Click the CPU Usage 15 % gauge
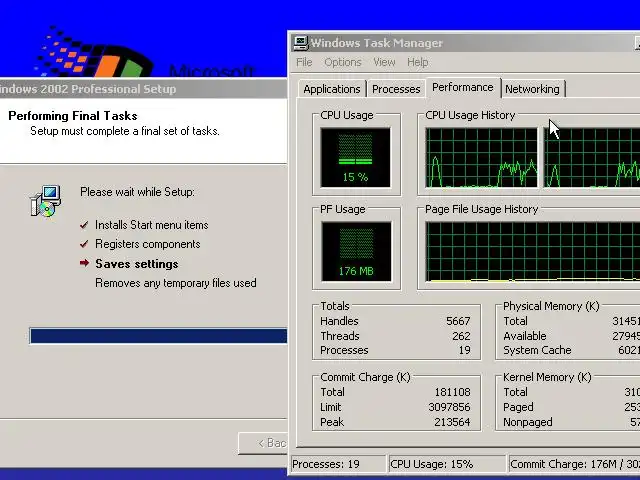The height and width of the screenshot is (480, 640). [356, 158]
